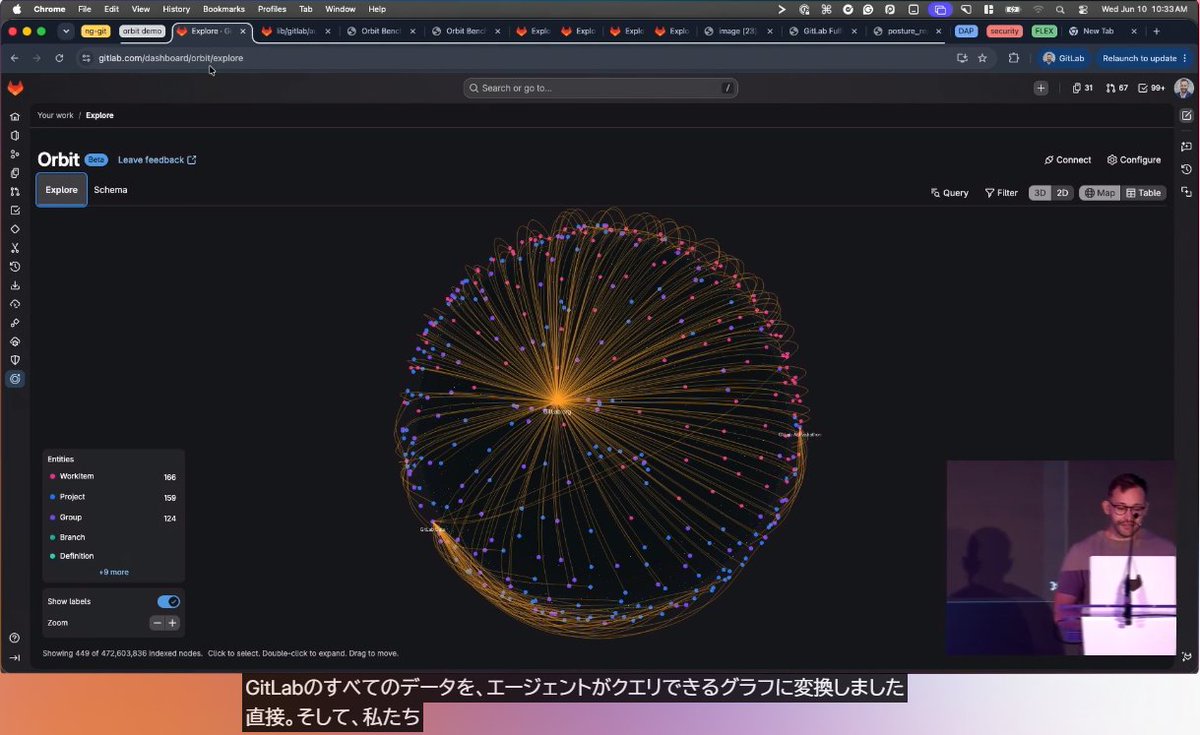The image size is (1200, 735).
Task: Open the chat history icon in right panel
Action: click(1186, 169)
